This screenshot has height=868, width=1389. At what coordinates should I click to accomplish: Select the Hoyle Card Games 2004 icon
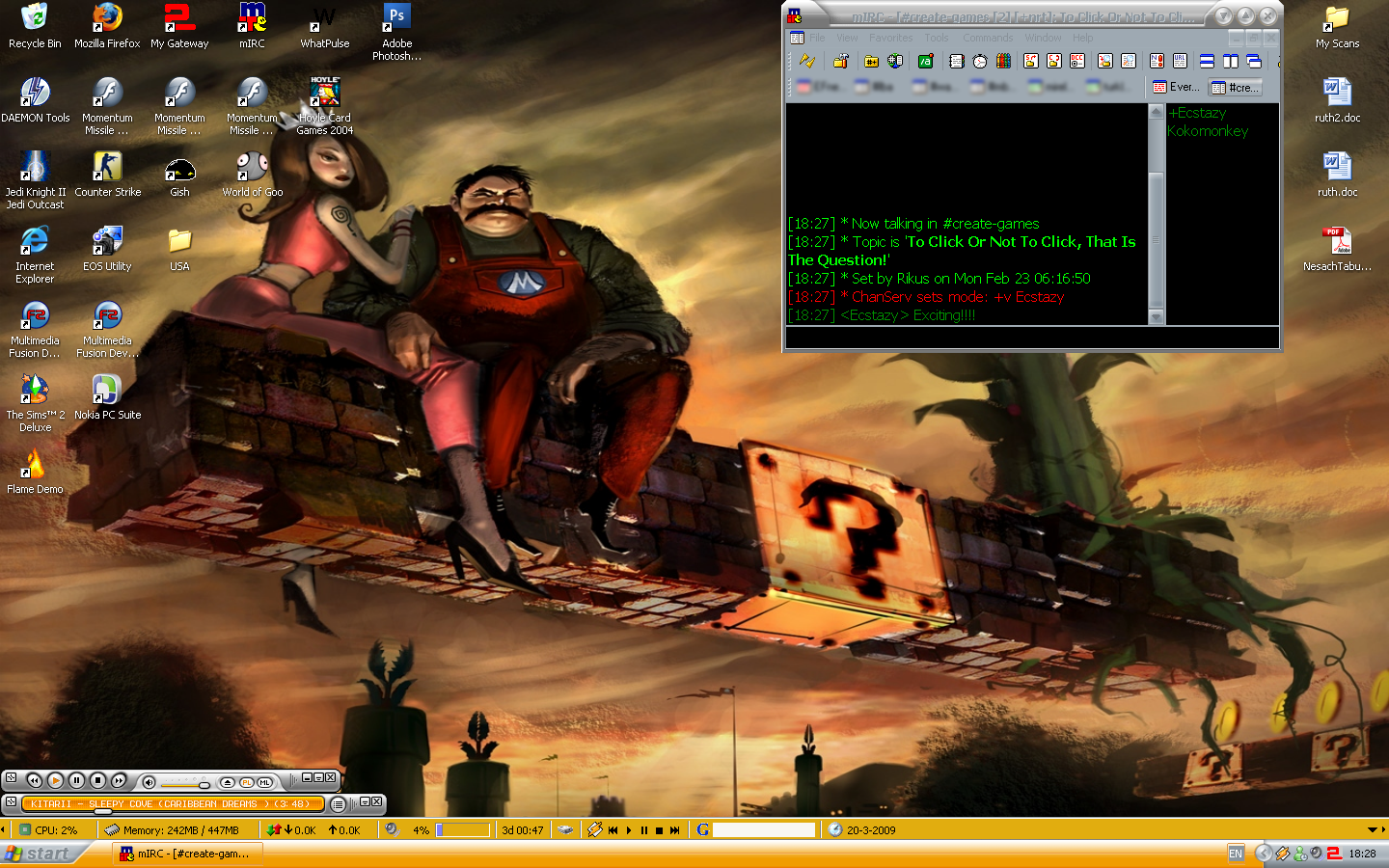pyautogui.click(x=324, y=106)
